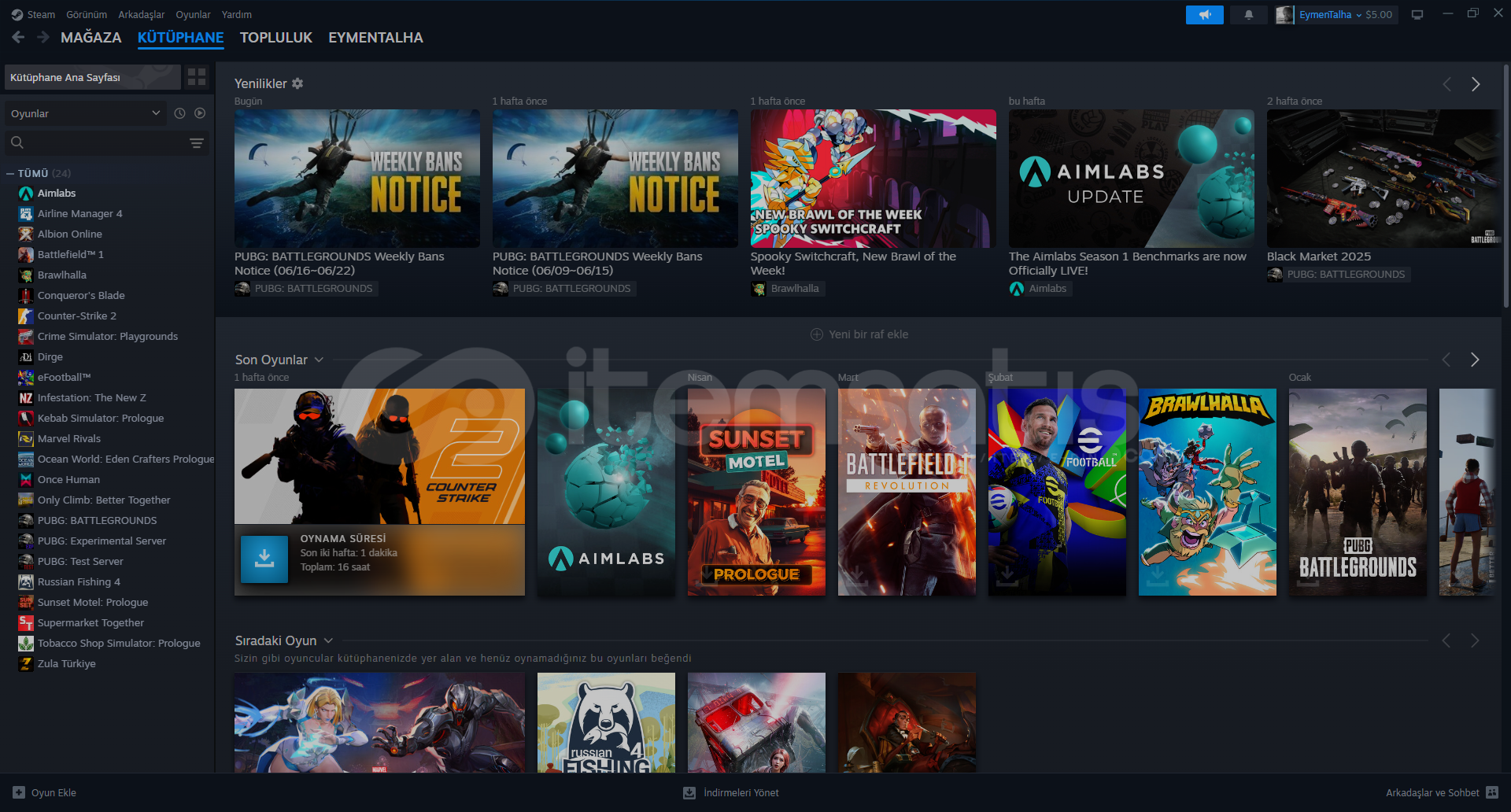This screenshot has width=1511, height=812.
Task: Click Brawlhalla icon in sidebar list
Action: point(26,275)
